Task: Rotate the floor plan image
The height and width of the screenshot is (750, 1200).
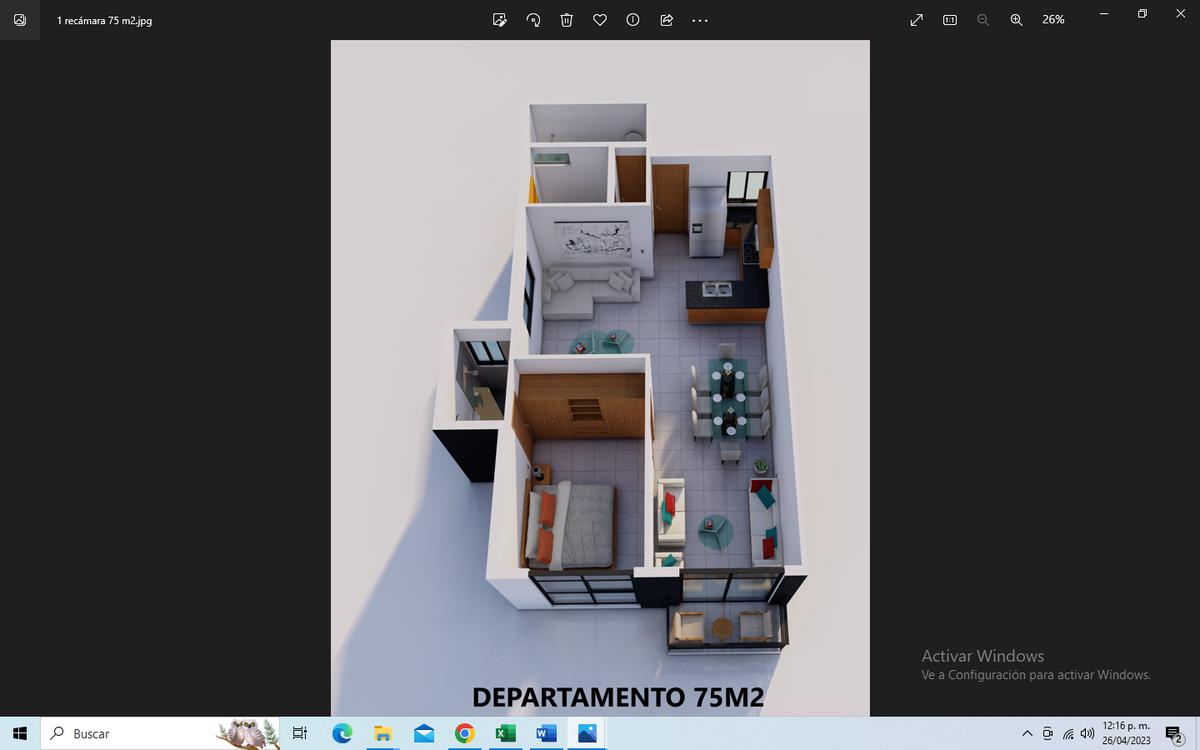Action: point(533,20)
